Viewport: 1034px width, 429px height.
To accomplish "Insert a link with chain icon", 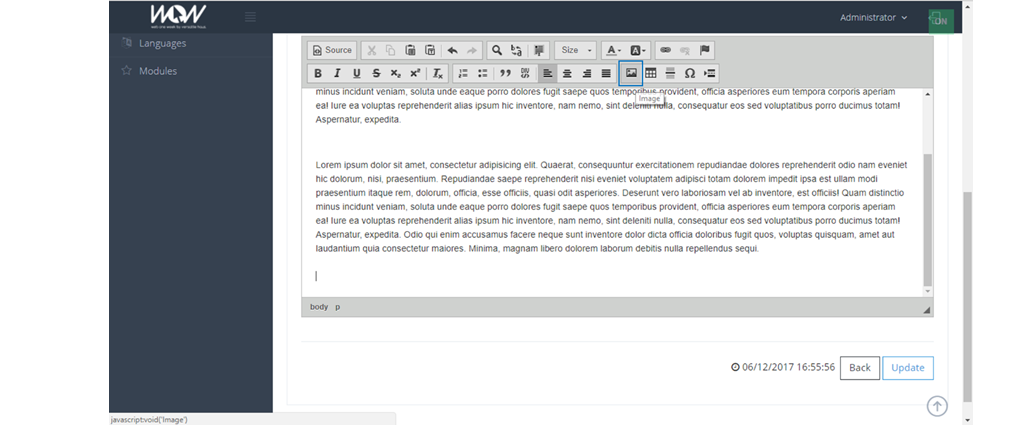I will click(665, 50).
